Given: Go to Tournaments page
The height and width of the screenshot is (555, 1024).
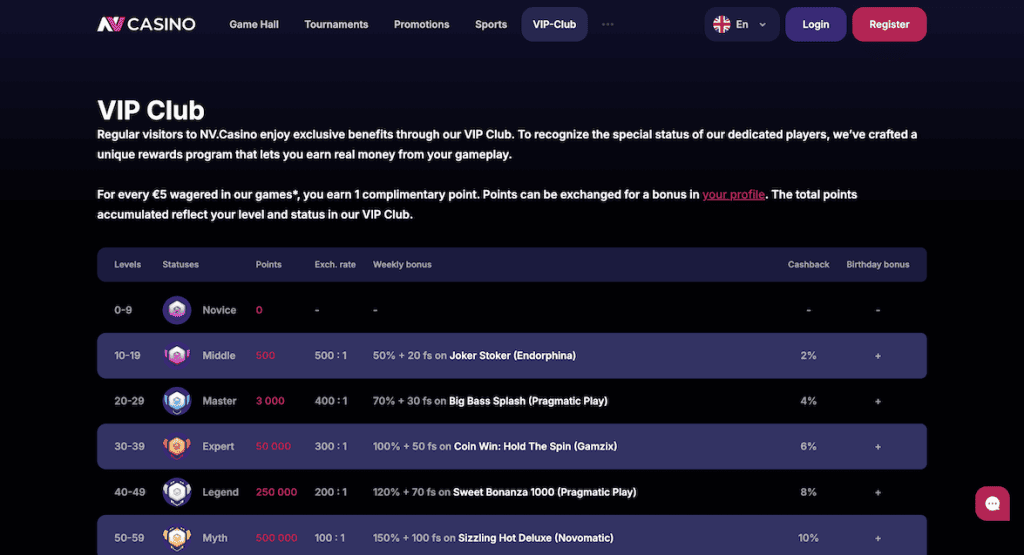Looking at the screenshot, I should pos(336,24).
